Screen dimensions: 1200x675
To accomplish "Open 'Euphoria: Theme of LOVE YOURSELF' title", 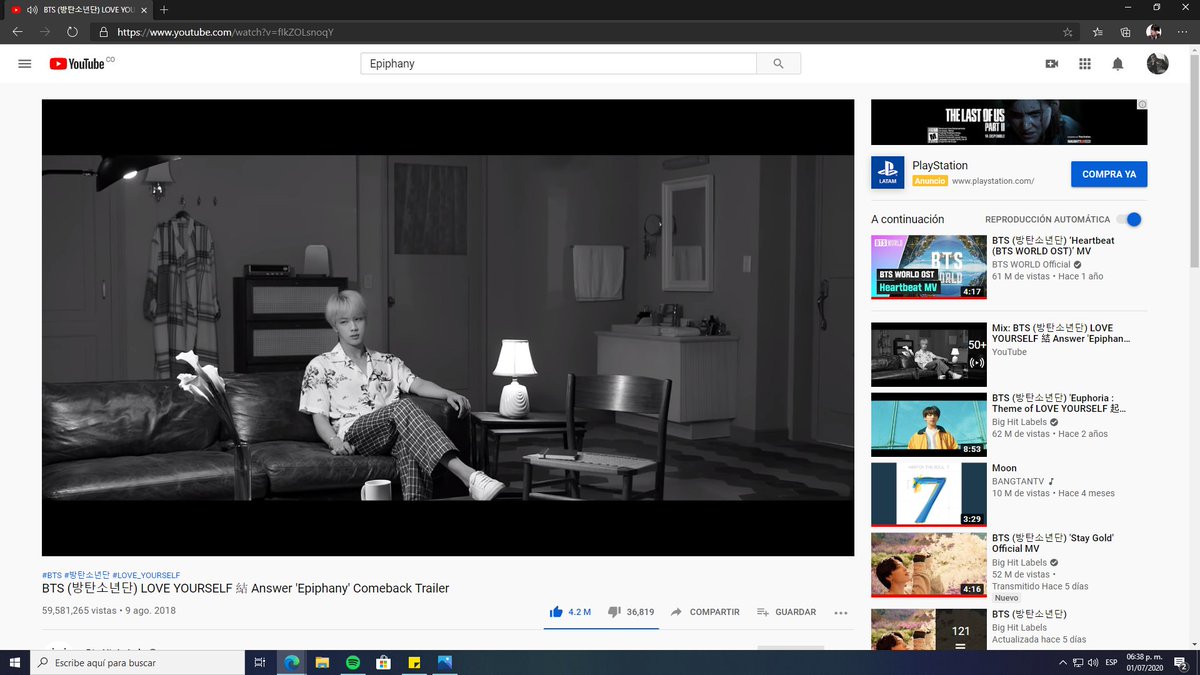I will (x=1059, y=403).
